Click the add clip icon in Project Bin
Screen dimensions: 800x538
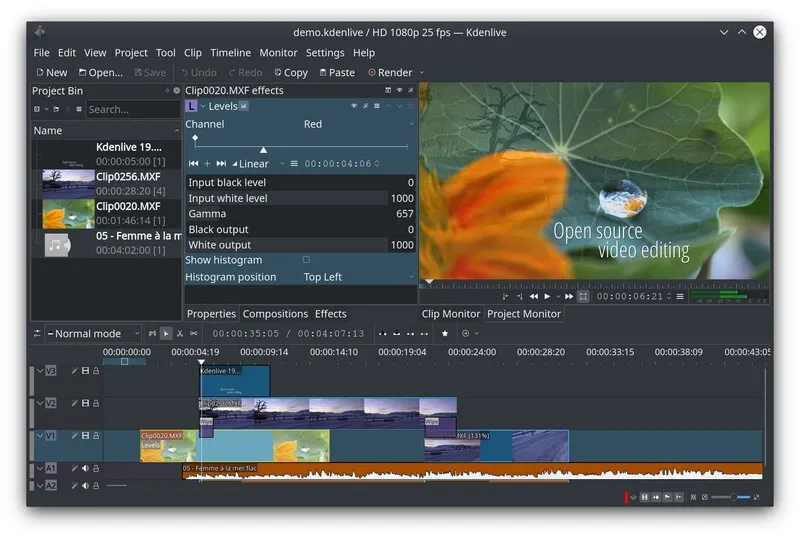coord(37,109)
